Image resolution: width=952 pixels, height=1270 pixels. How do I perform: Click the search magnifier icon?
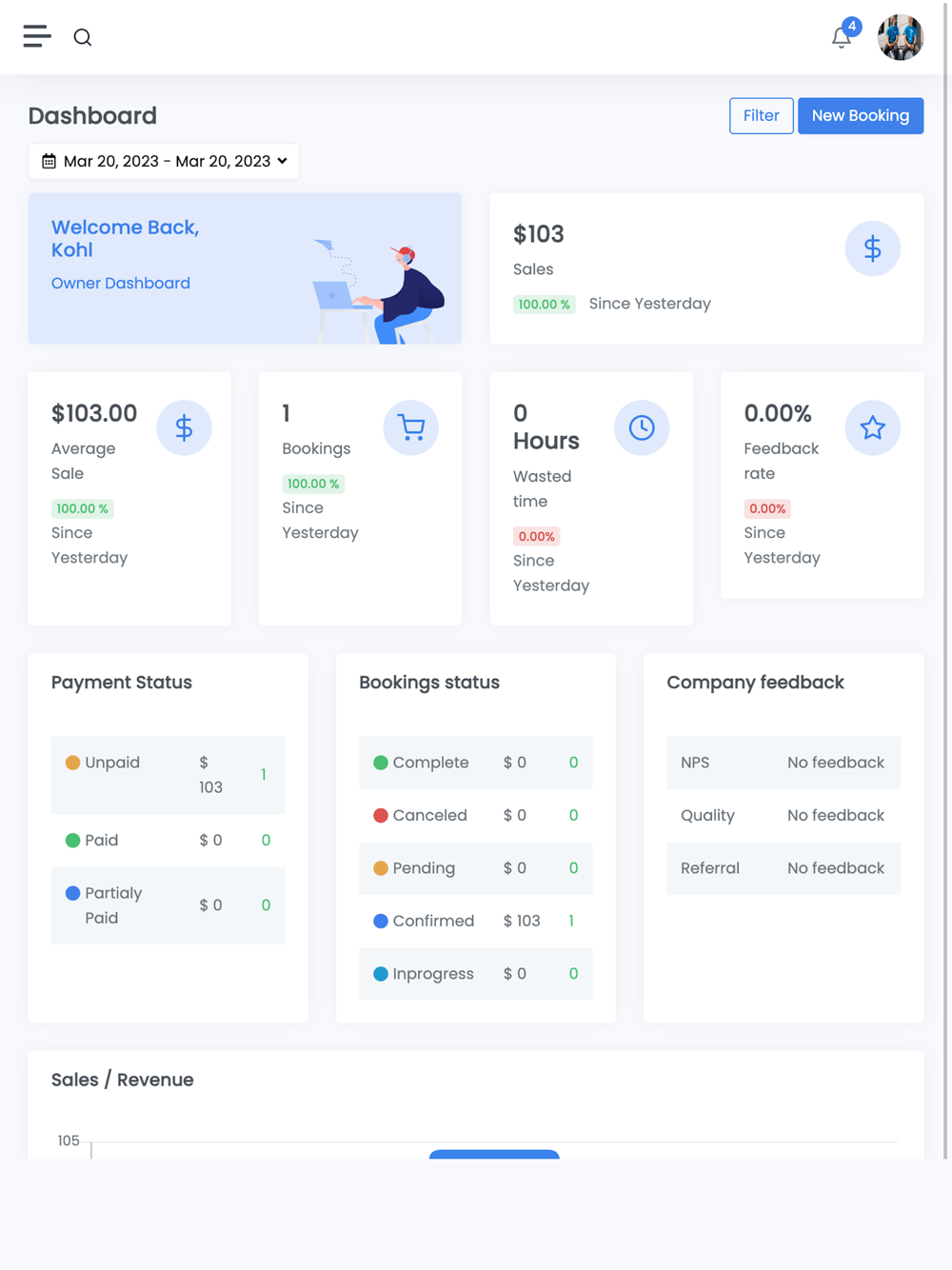point(83,37)
